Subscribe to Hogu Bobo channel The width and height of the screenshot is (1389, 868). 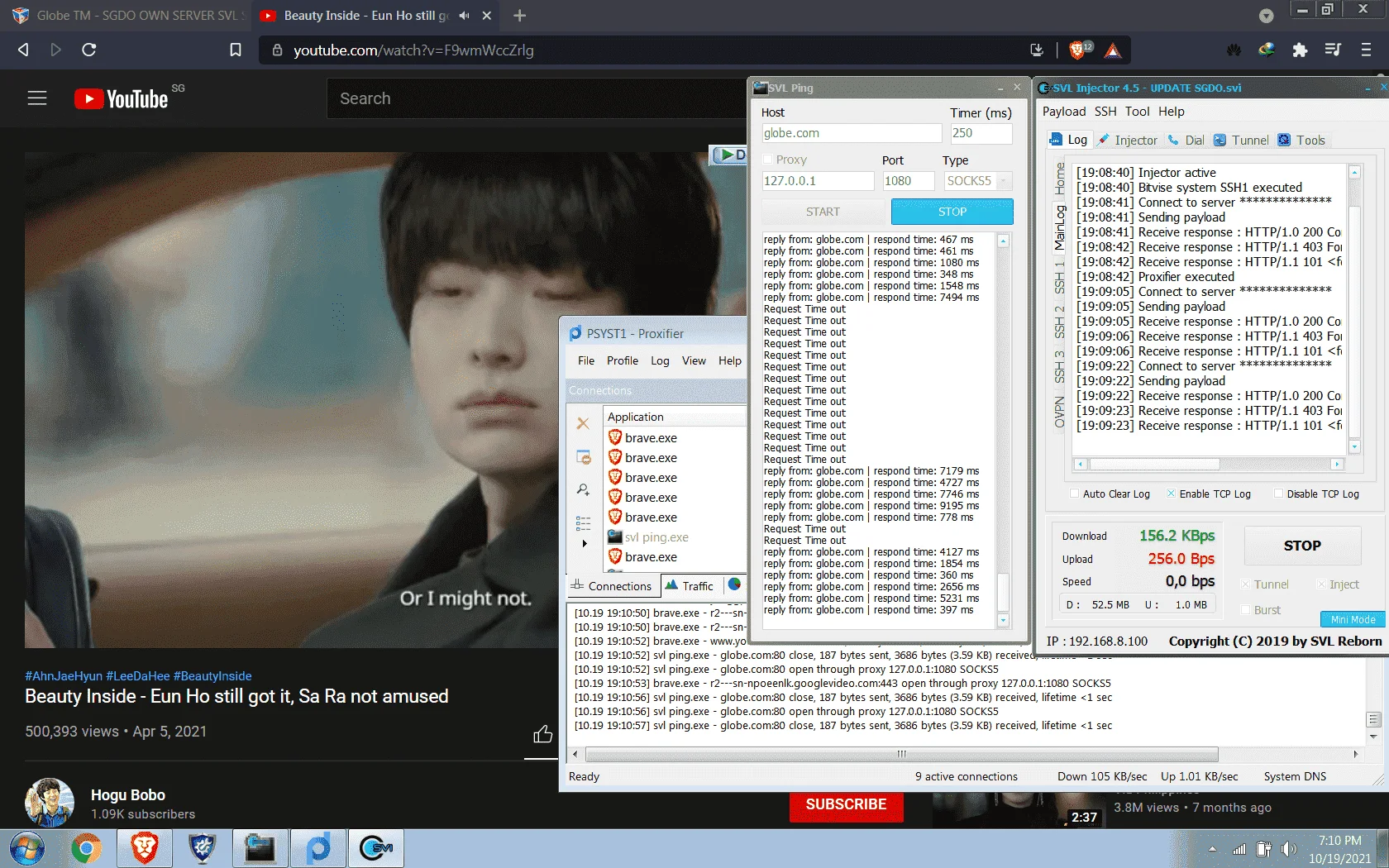tap(846, 804)
